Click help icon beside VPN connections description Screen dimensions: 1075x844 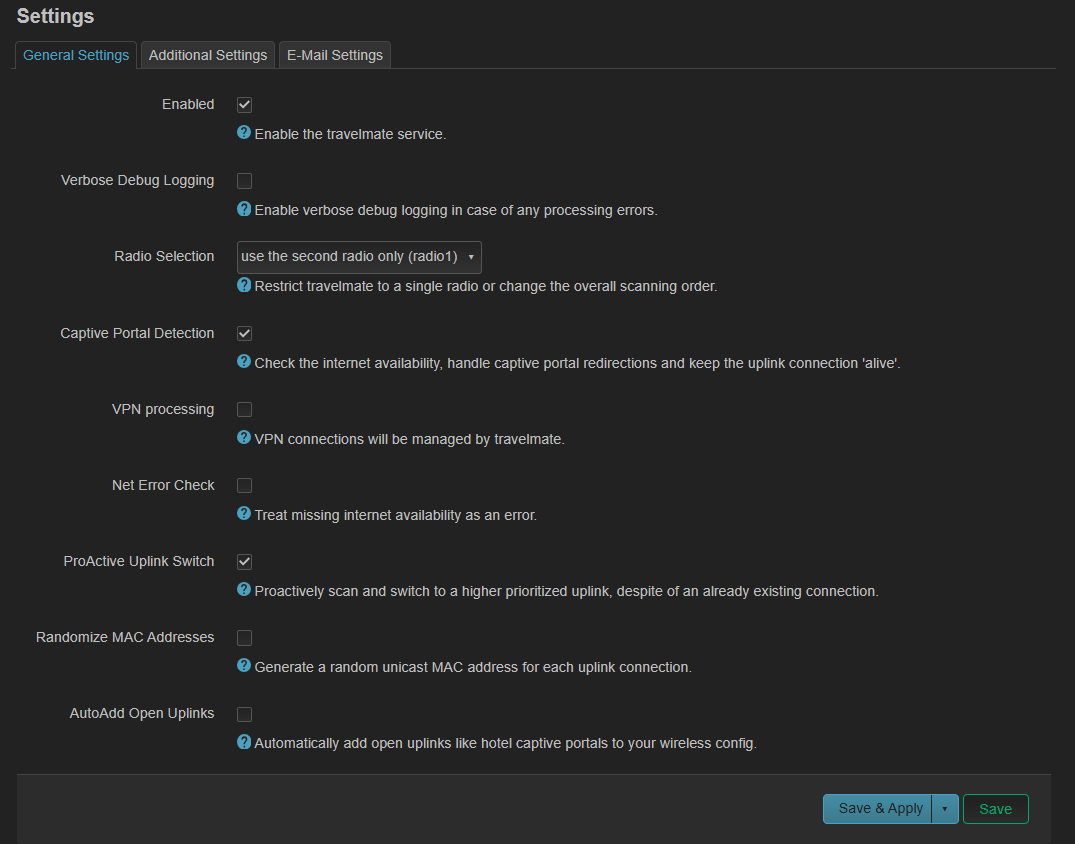243,437
